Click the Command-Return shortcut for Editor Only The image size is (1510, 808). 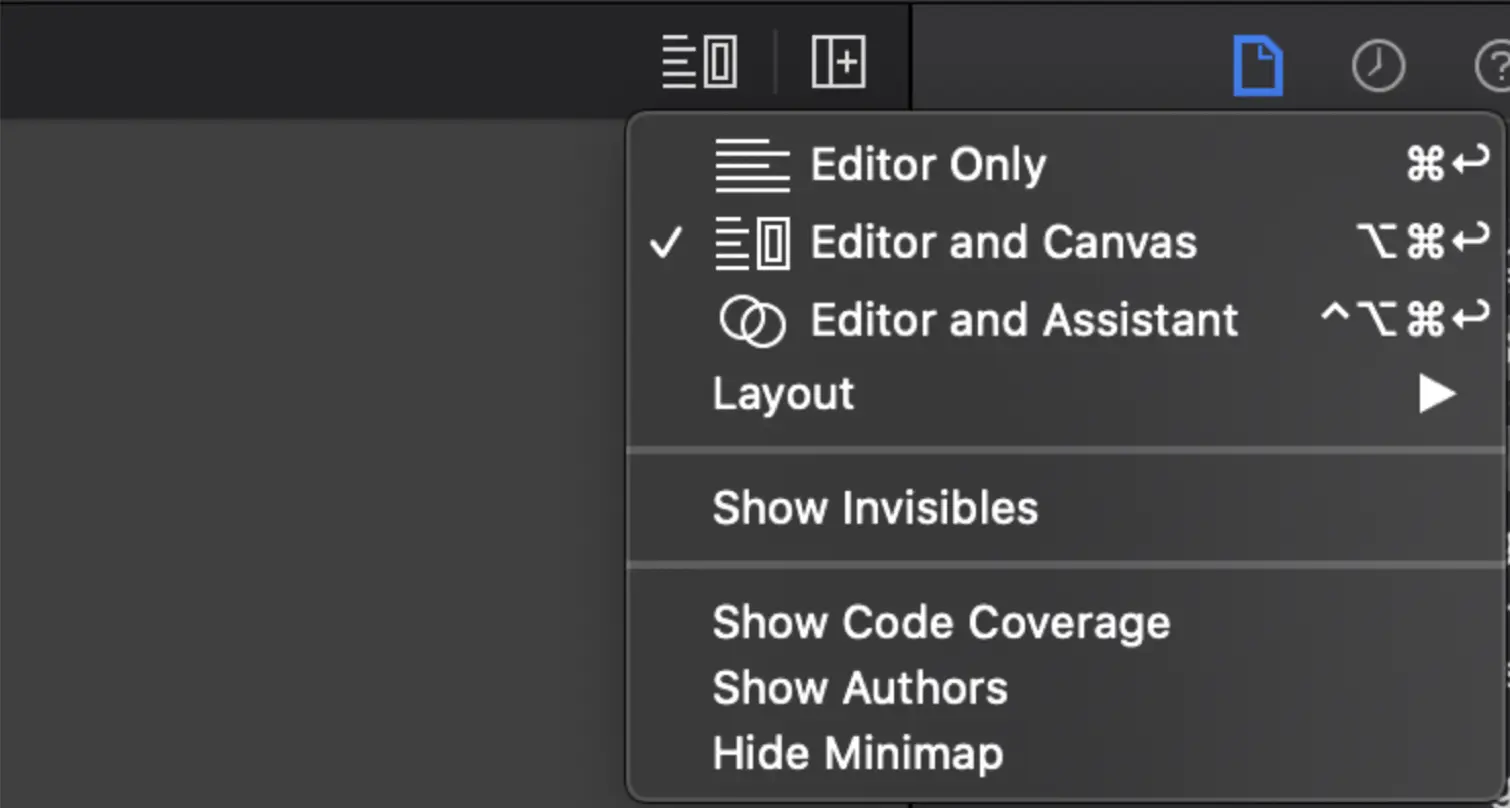[x=1447, y=164]
